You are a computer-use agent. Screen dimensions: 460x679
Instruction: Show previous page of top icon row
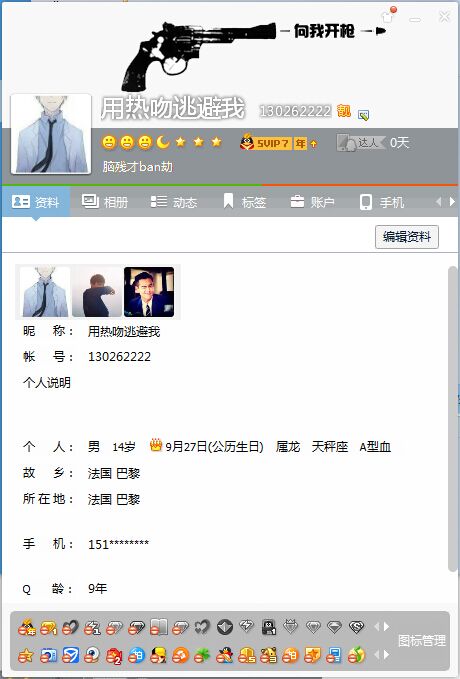376,627
